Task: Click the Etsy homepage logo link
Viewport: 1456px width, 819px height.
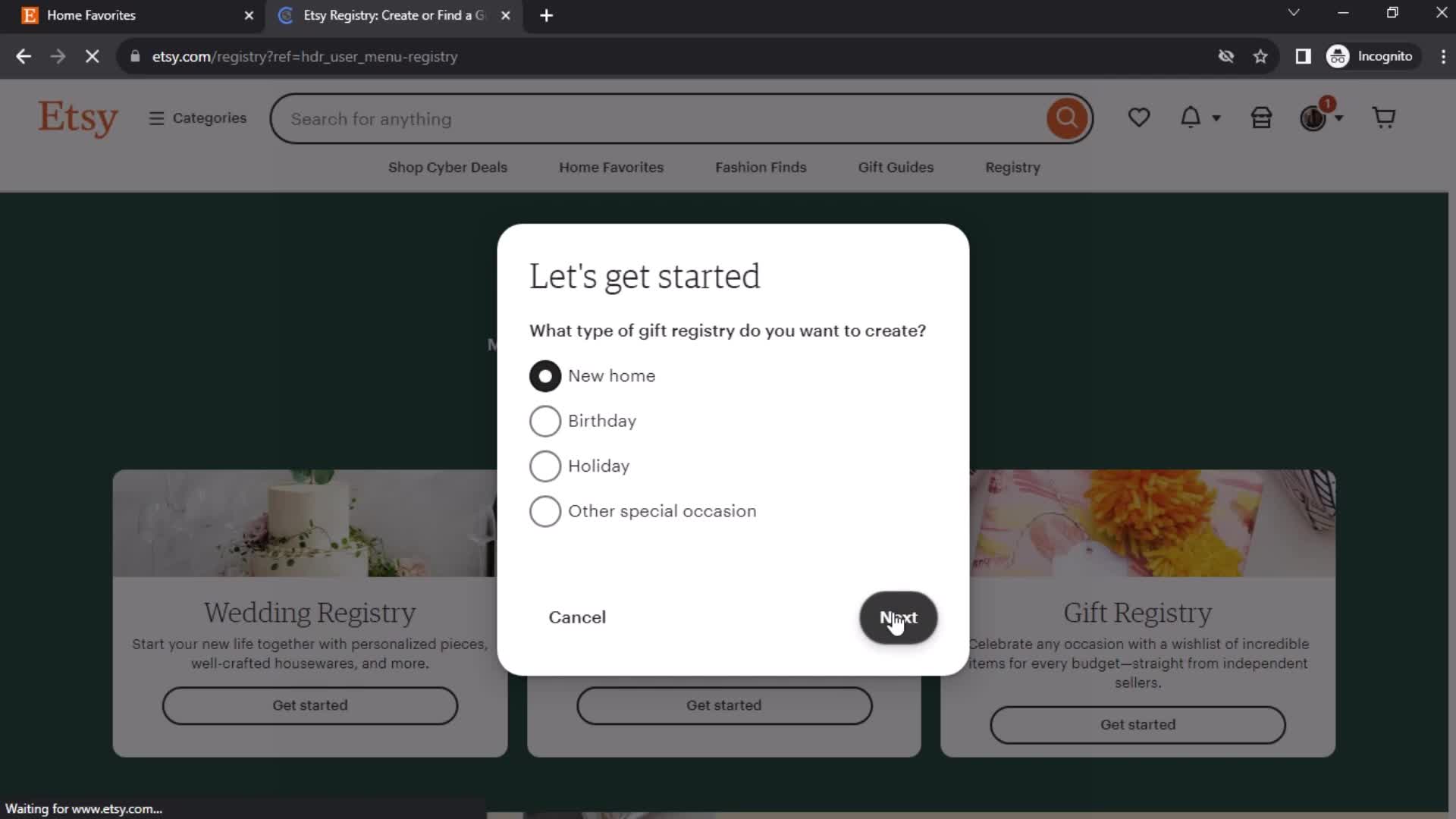Action: pyautogui.click(x=78, y=119)
